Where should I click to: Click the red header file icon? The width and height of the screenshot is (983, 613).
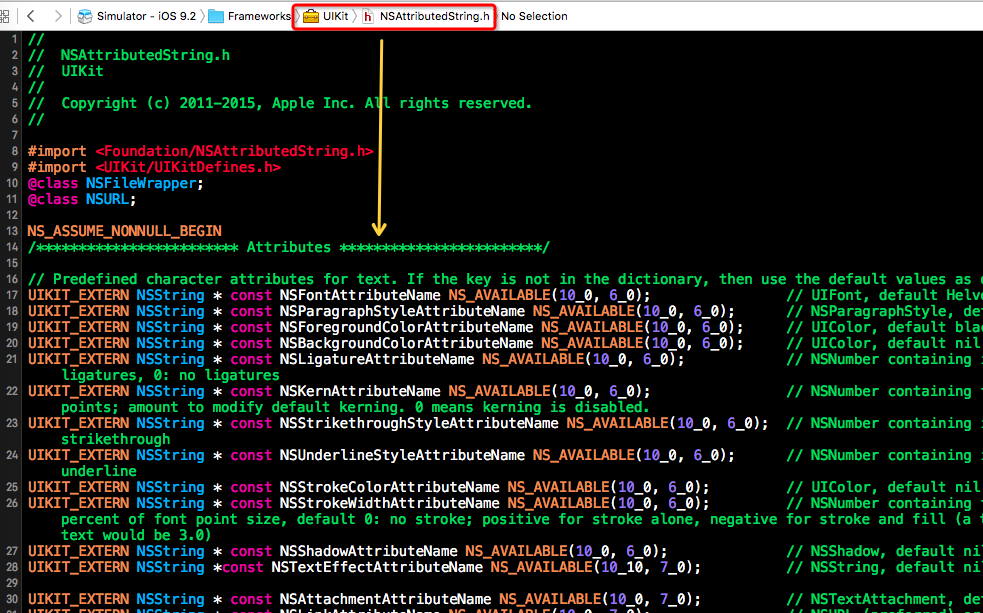pos(367,16)
